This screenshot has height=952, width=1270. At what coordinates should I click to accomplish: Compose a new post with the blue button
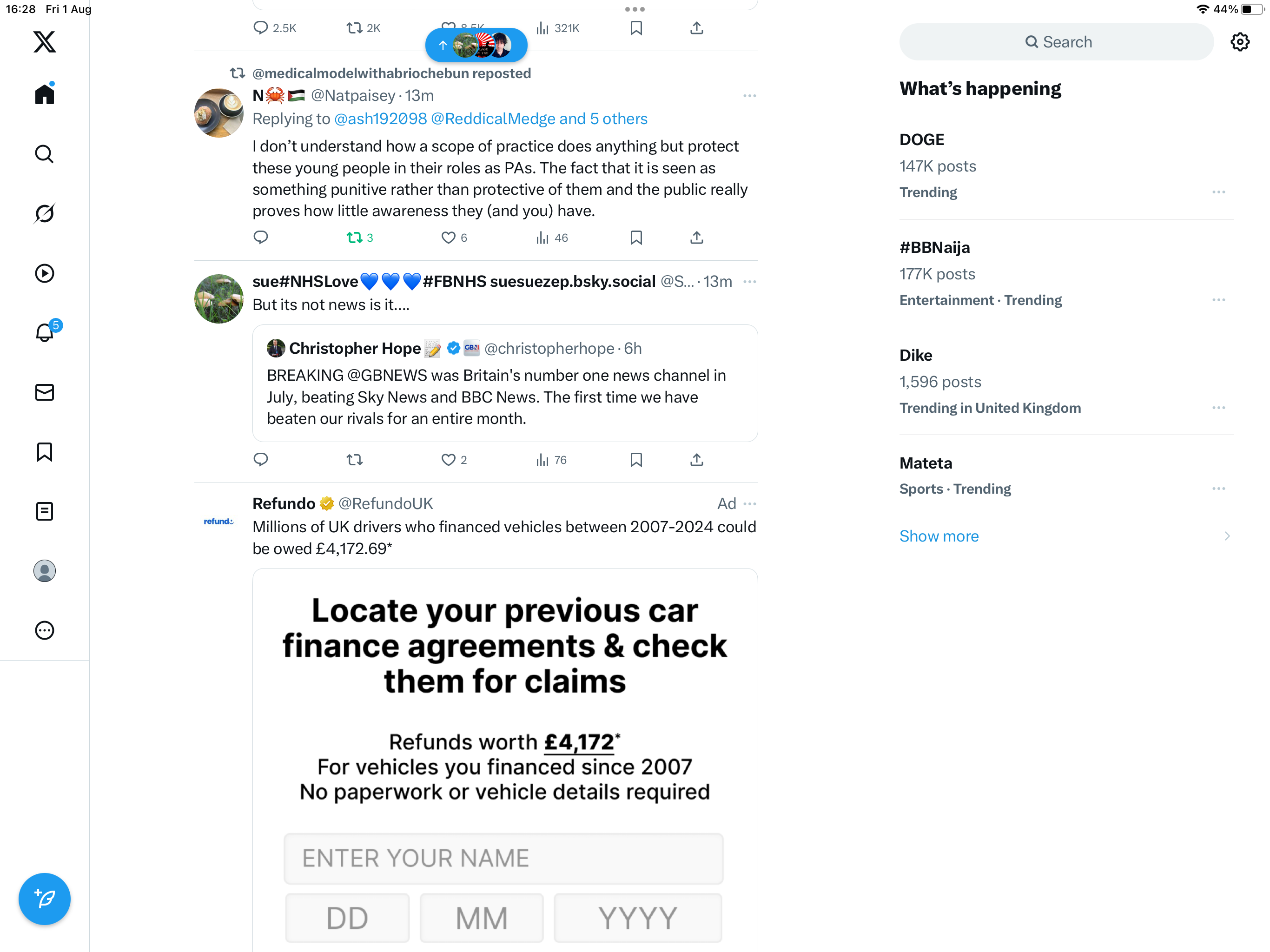tap(44, 899)
